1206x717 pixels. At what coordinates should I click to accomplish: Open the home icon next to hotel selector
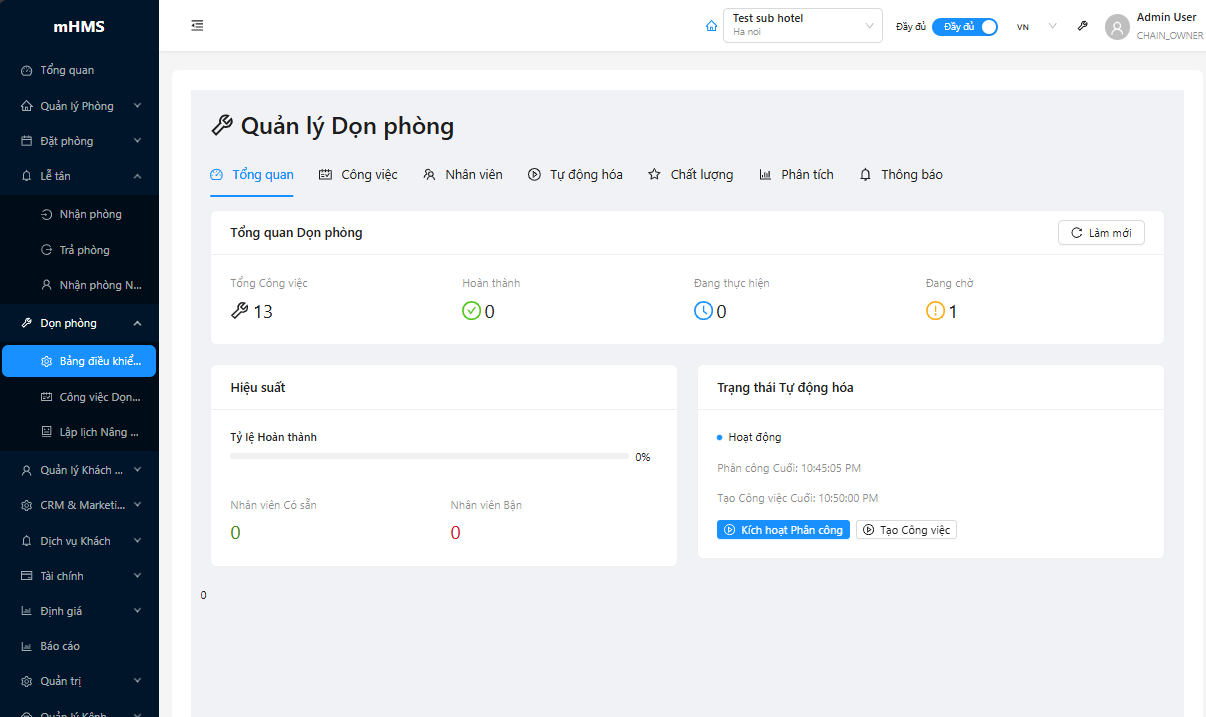click(711, 25)
